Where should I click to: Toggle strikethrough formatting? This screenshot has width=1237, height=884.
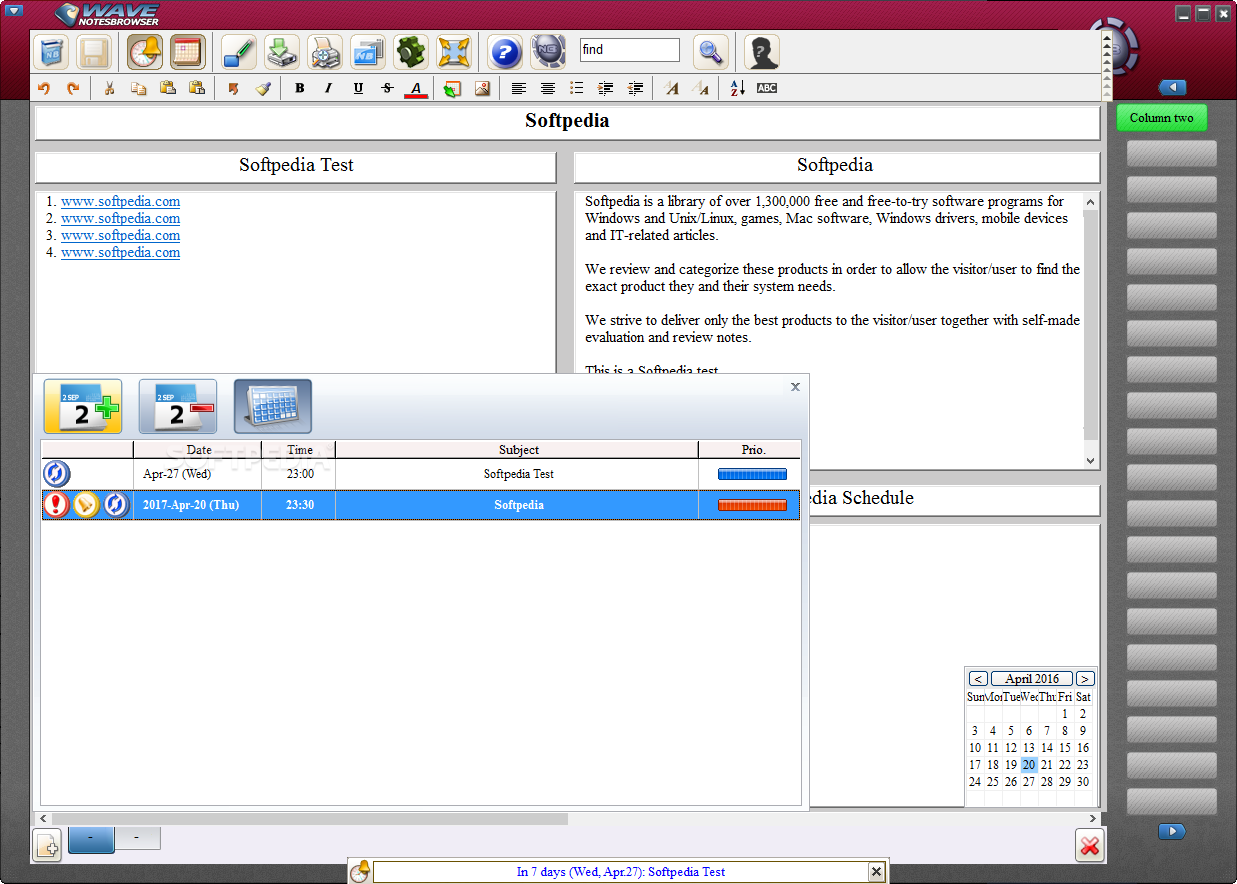tap(387, 88)
